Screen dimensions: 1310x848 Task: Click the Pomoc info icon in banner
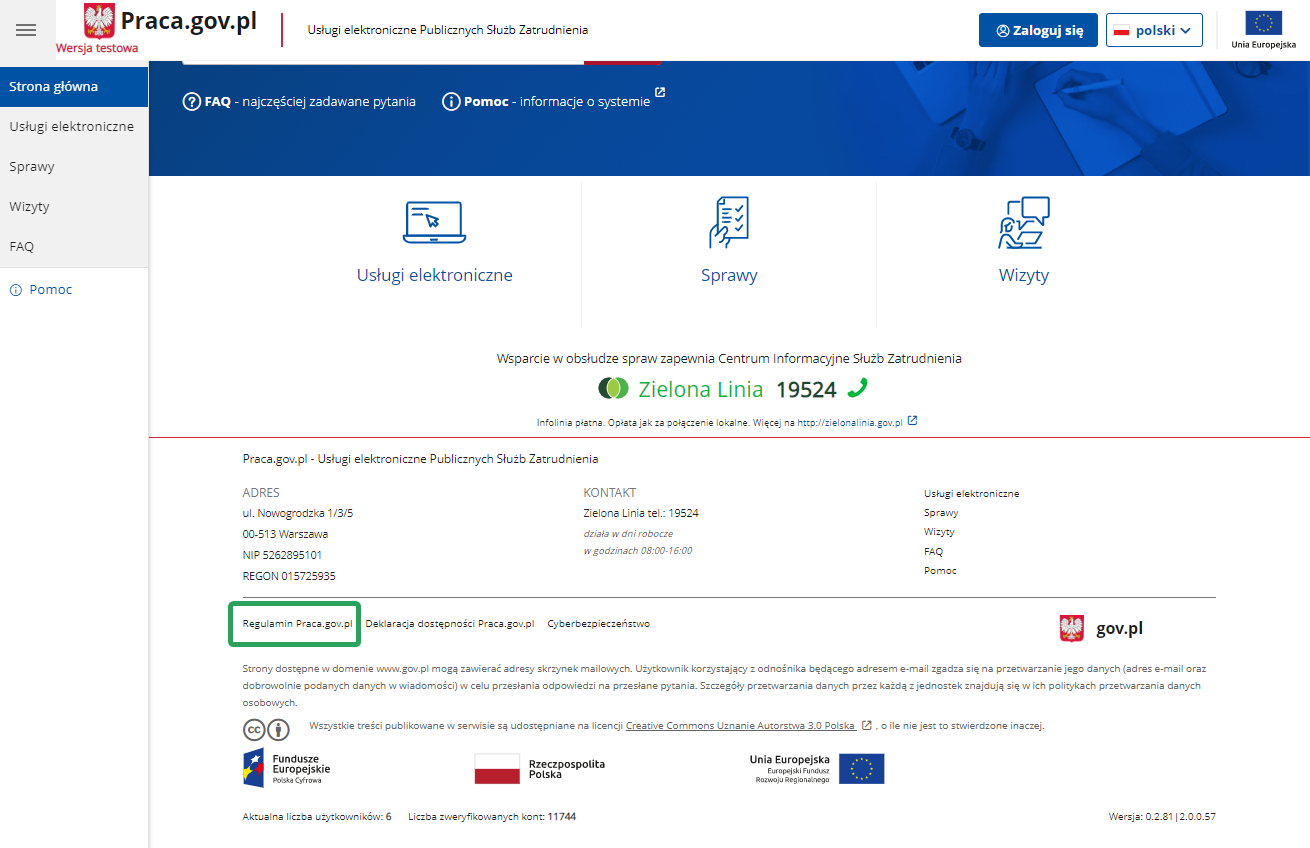451,101
